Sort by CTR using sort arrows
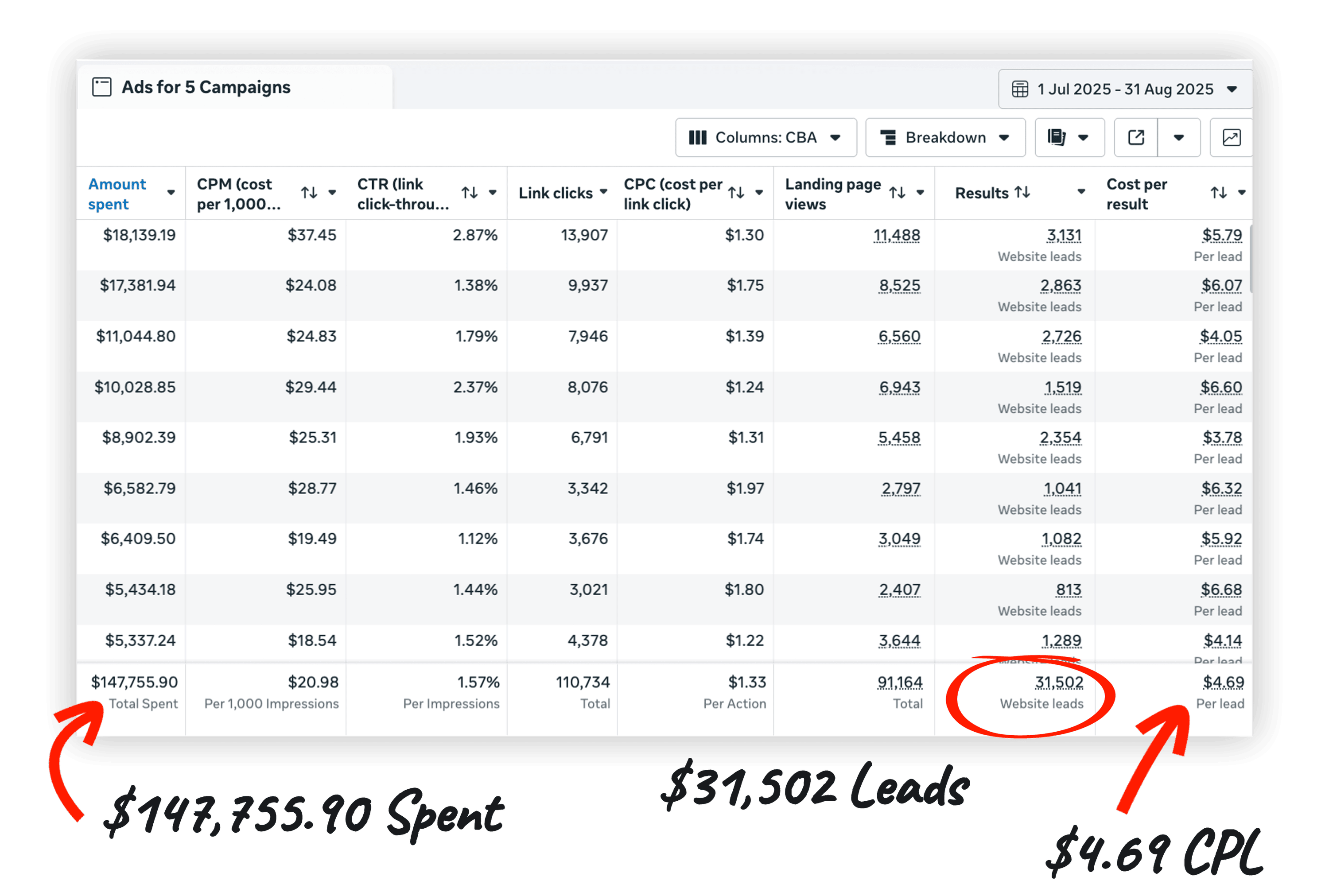 click(x=470, y=193)
